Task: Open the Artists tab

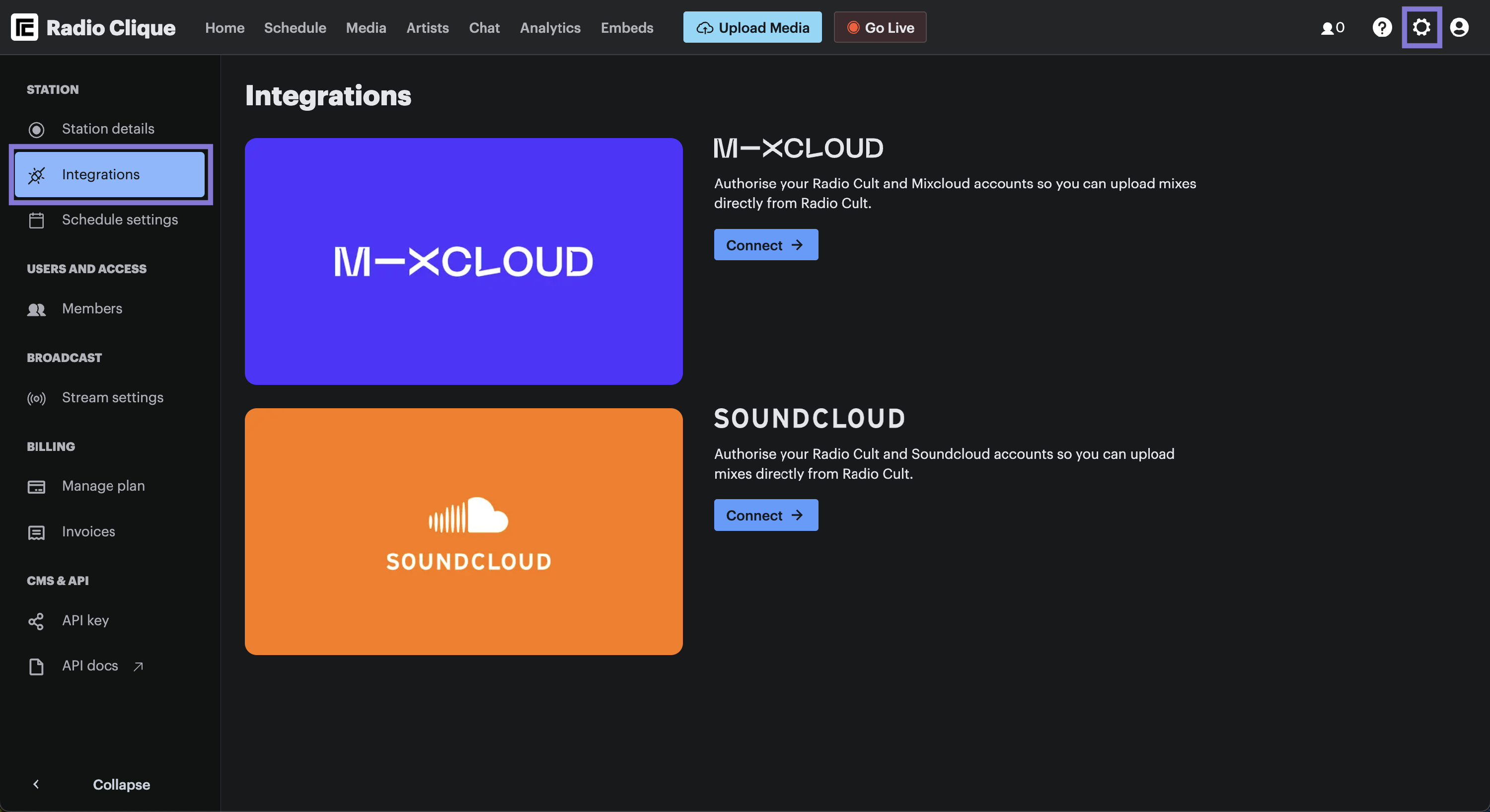Action: 428,28
